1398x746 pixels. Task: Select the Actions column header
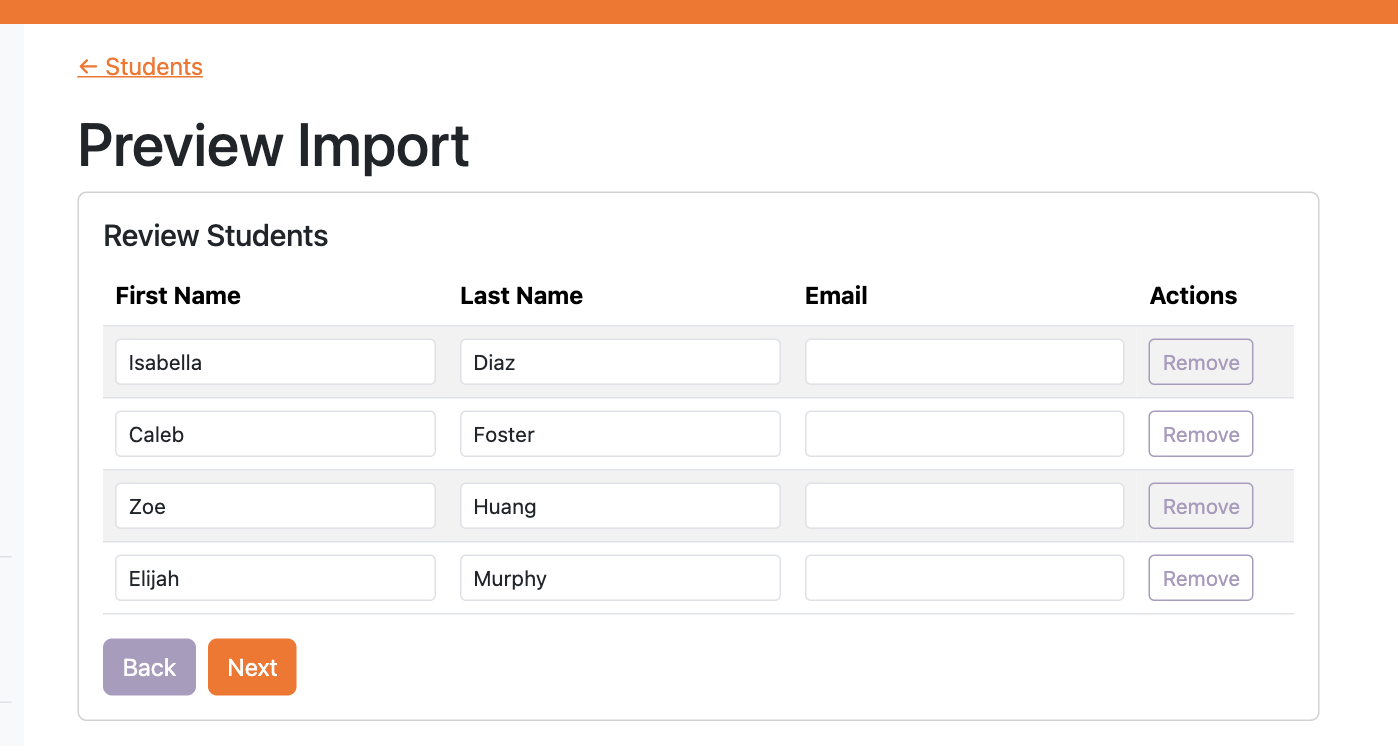coord(1193,296)
